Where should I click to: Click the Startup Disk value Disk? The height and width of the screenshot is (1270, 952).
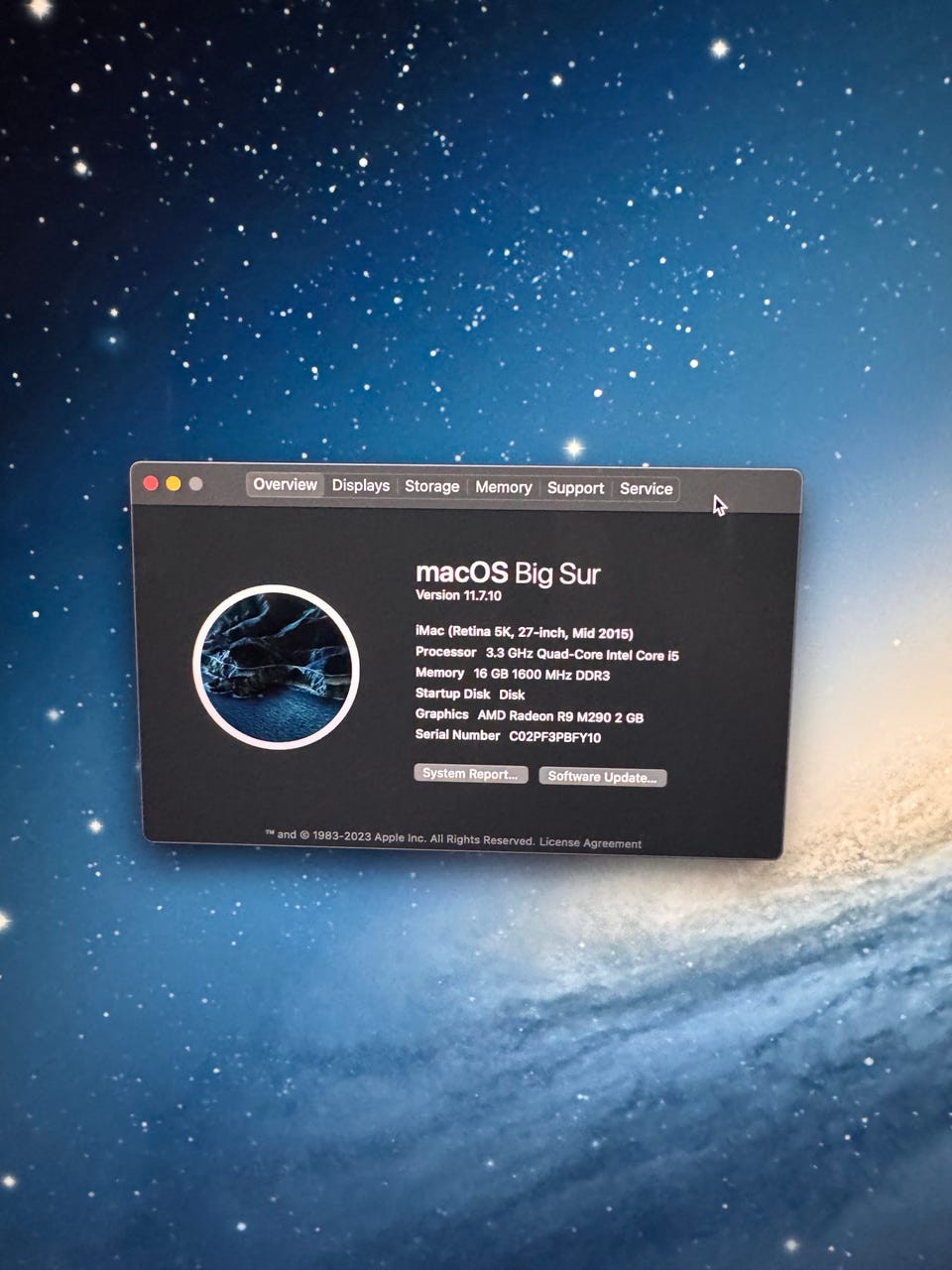(512, 695)
